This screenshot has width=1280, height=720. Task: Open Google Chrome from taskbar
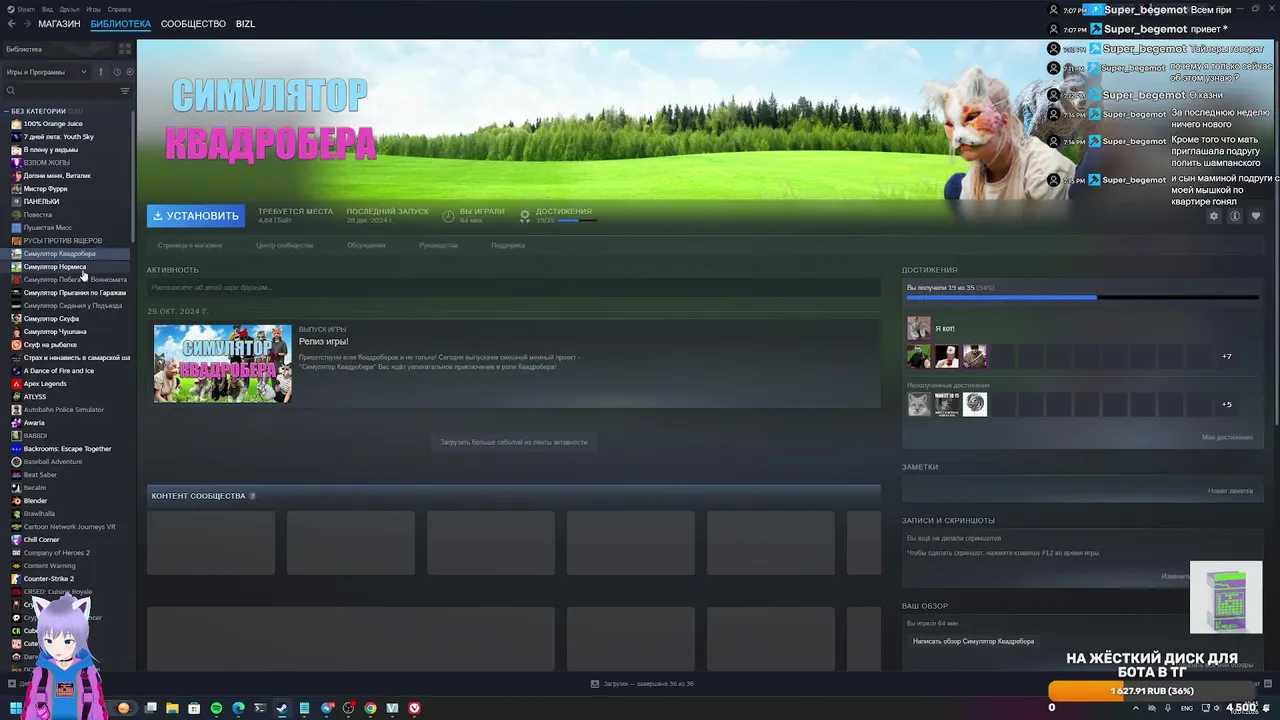point(370,708)
